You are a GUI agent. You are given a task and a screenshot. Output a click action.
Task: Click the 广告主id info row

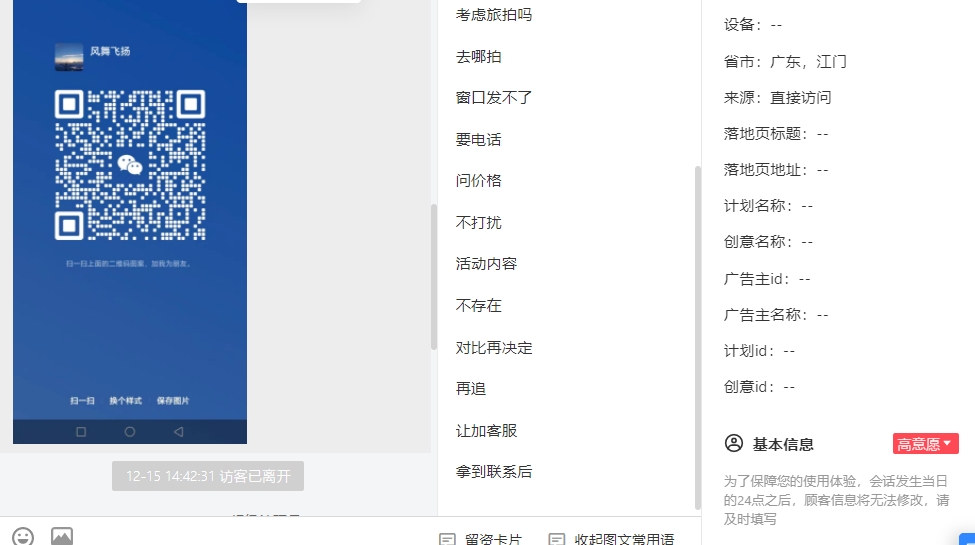click(767, 279)
